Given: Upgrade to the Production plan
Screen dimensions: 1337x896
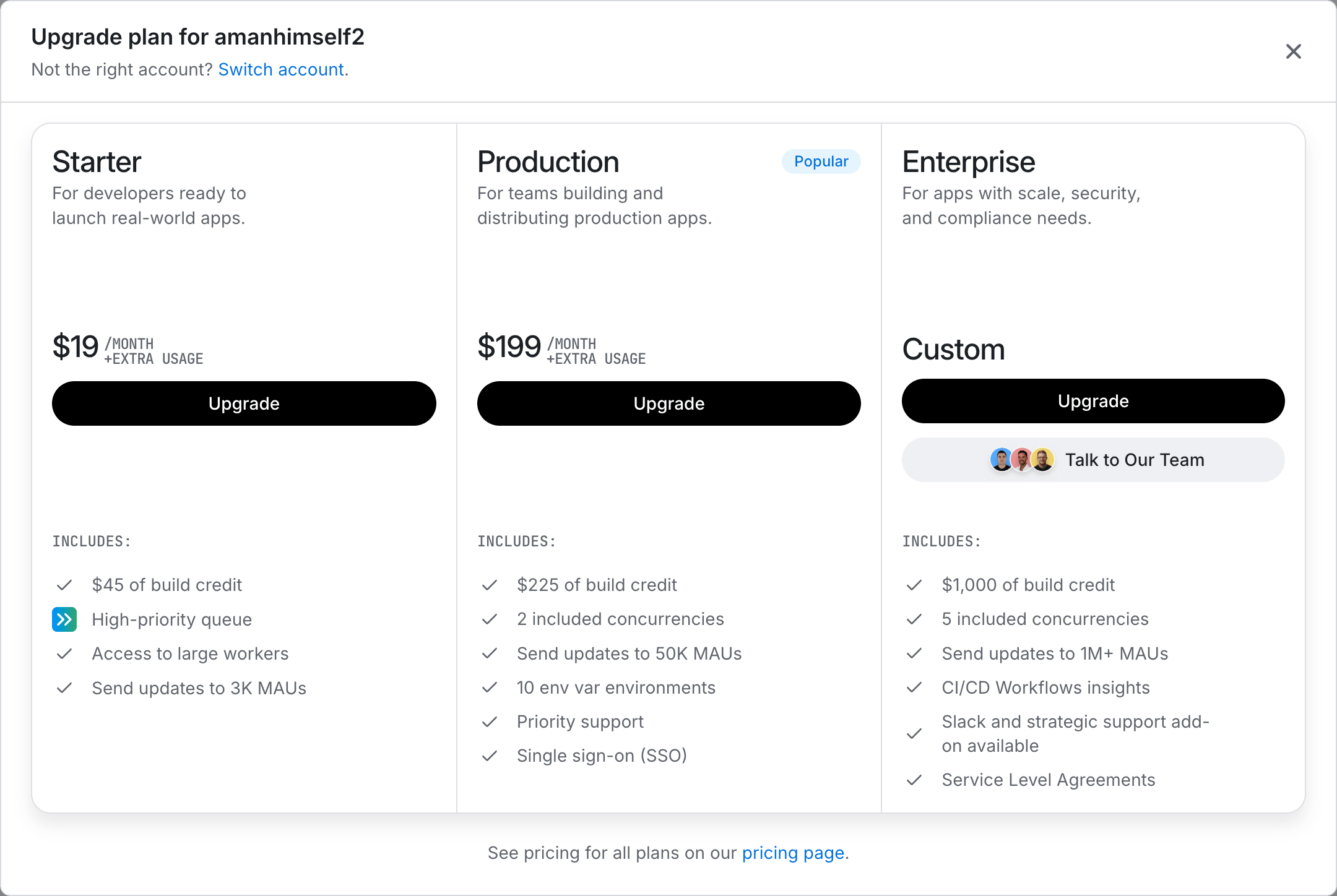Looking at the screenshot, I should 668,403.
